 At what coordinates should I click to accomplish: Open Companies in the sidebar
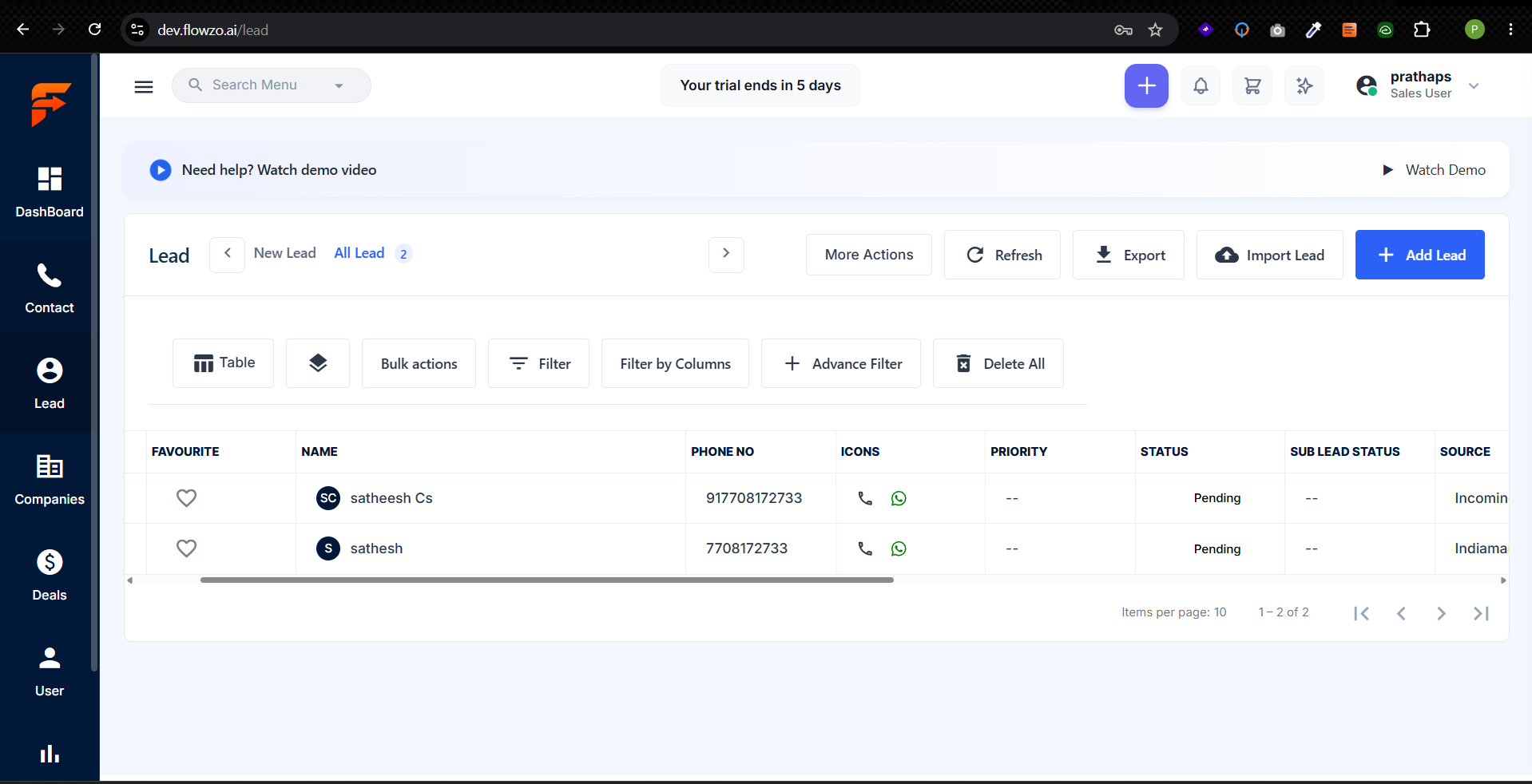click(50, 480)
